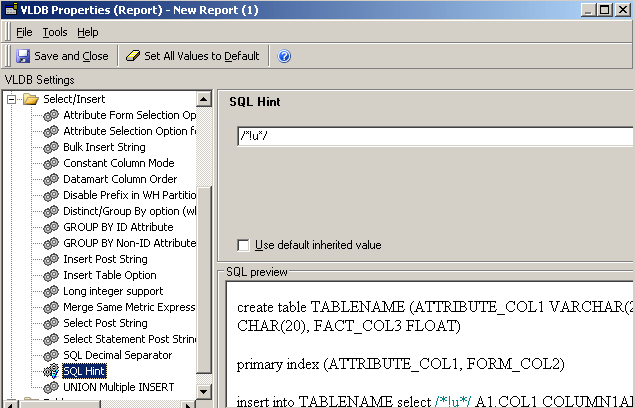The image size is (635, 408).
Task: Select SQL Decimal Separator in the tree
Action: [x=117, y=355]
